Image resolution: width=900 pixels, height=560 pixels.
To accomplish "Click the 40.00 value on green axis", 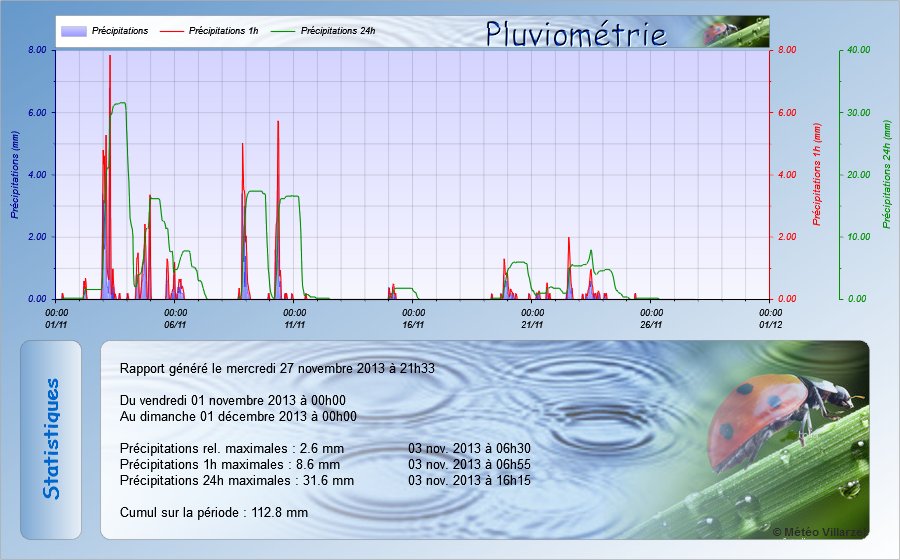I will click(x=858, y=49).
